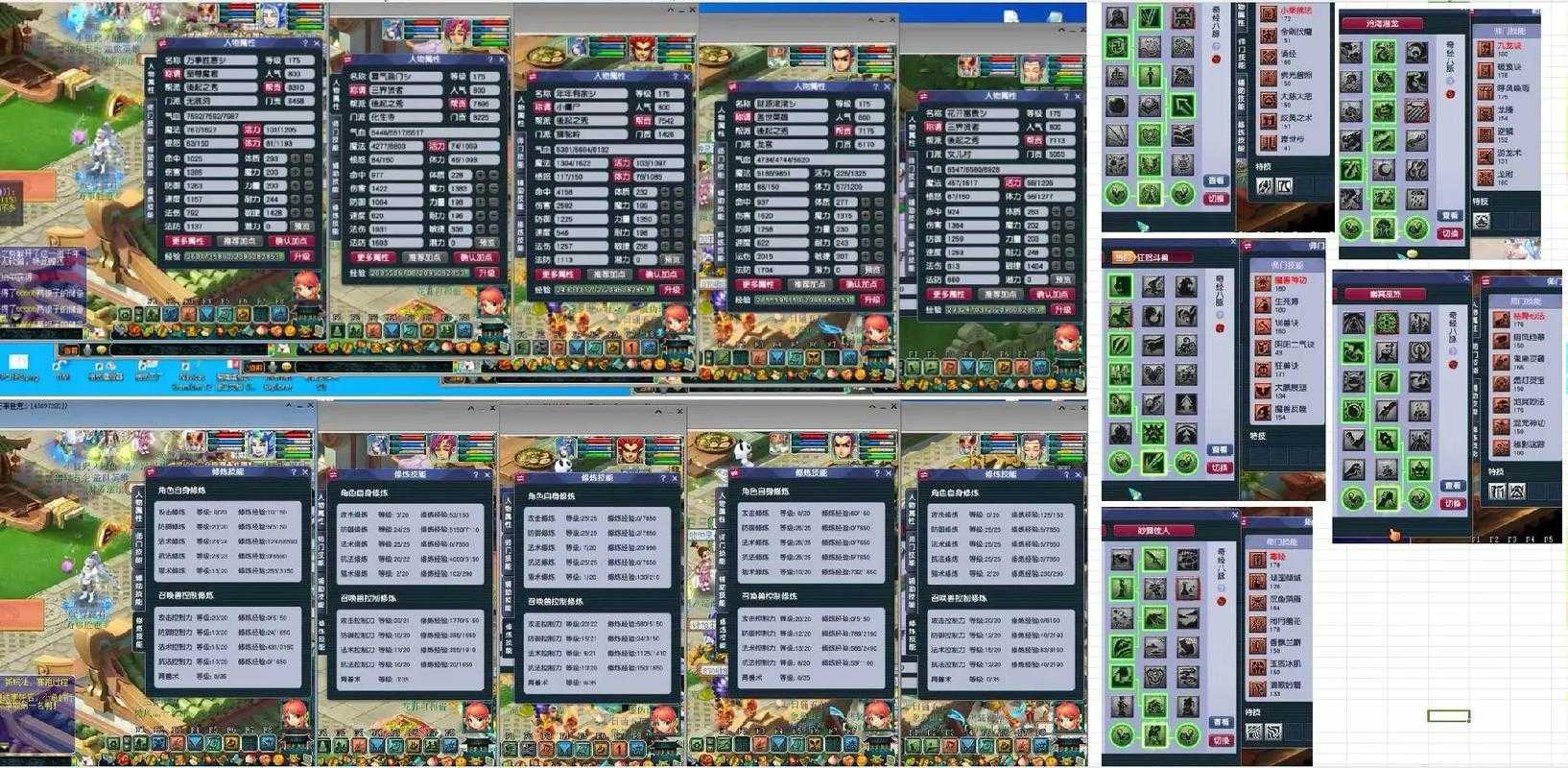
Task: Click 确认加点 in 万事胜意 window
Action: click(x=290, y=241)
